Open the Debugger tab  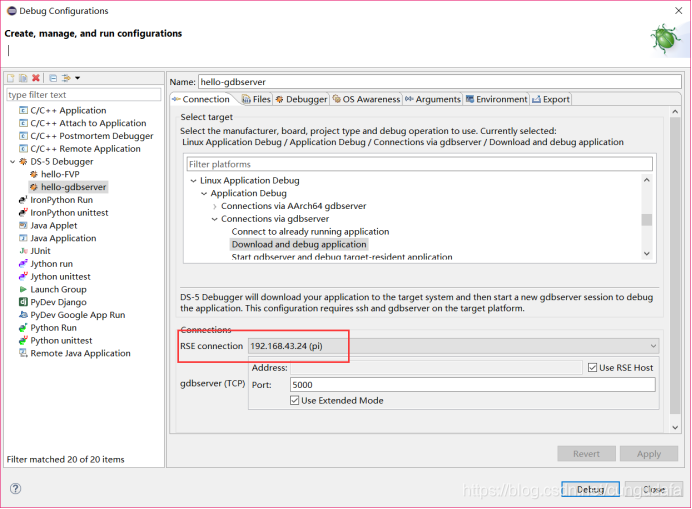click(301, 99)
